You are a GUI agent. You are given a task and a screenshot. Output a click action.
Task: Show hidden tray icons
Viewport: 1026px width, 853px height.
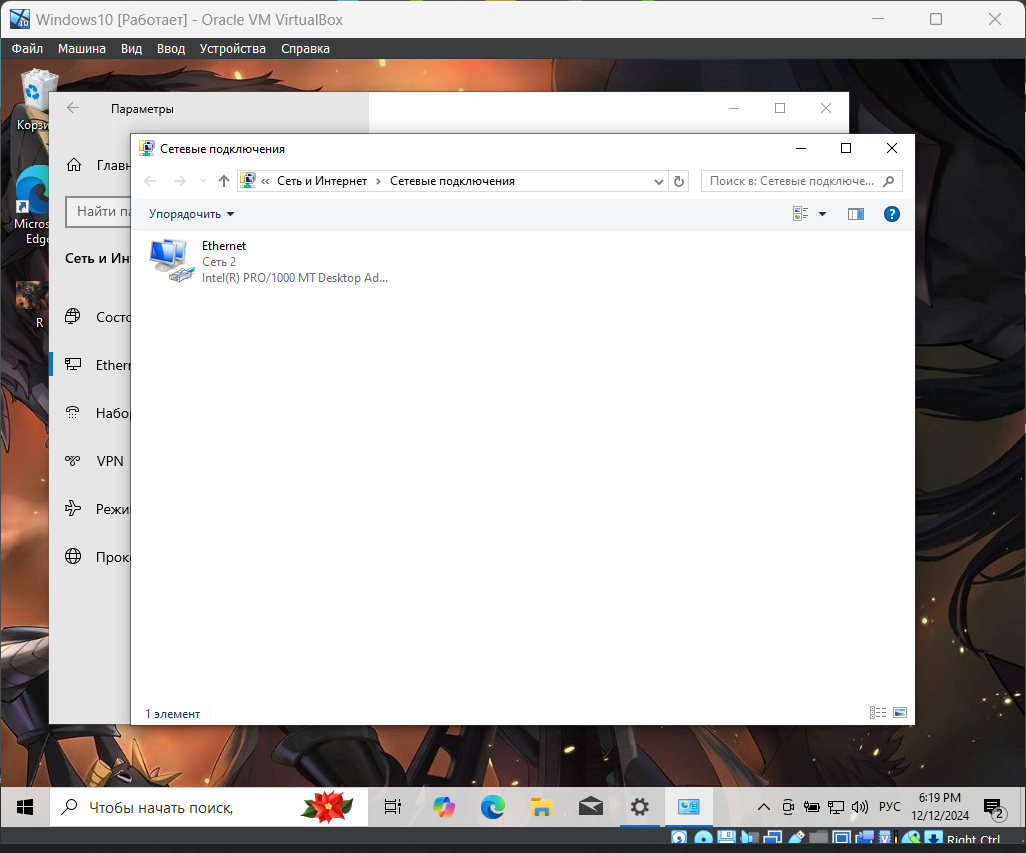click(764, 807)
